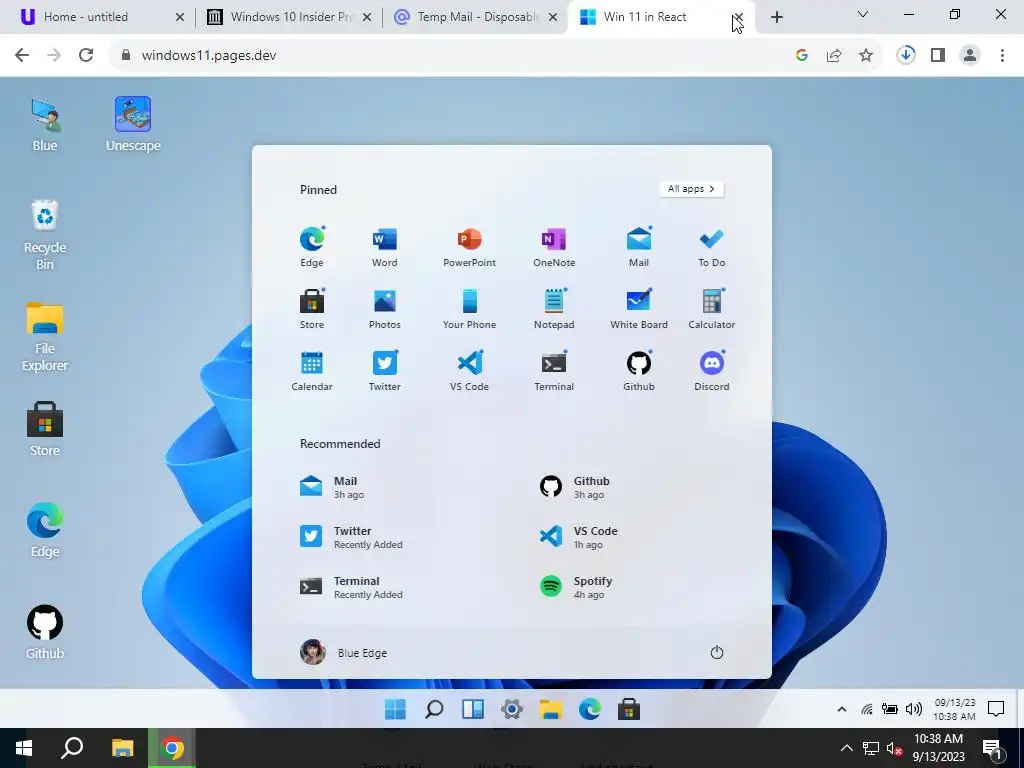Launch To Do app
Viewport: 1024px width, 768px height.
click(711, 246)
